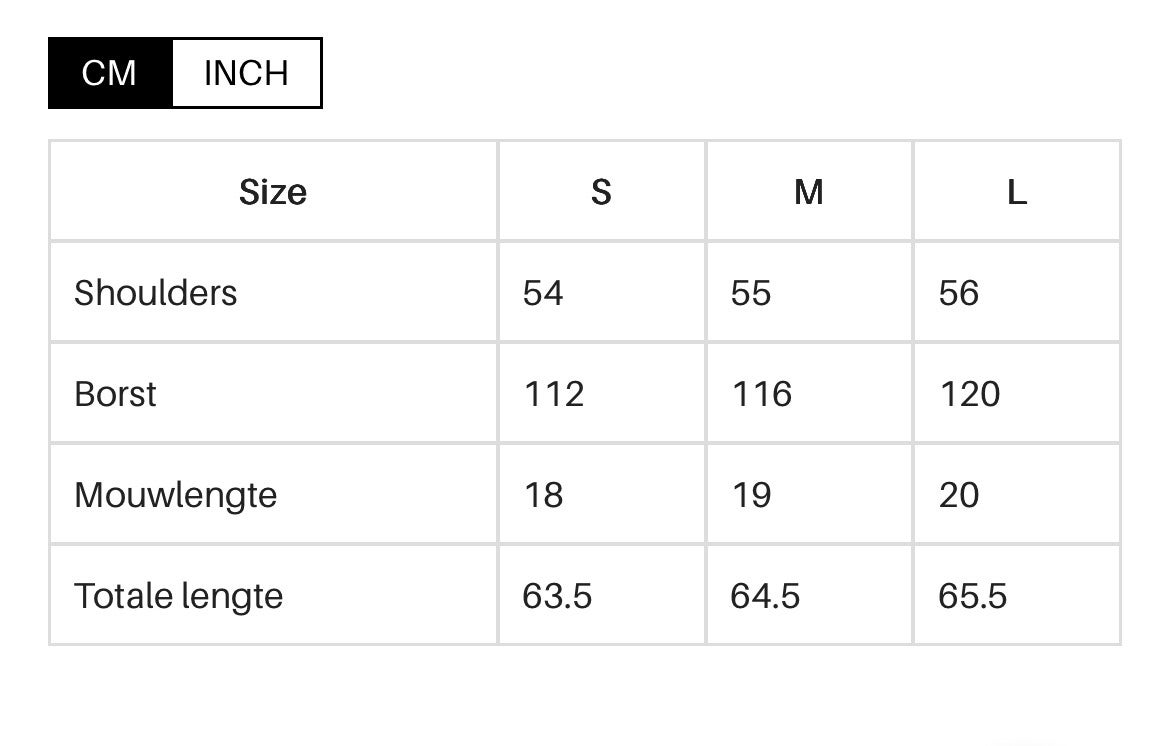Click the Size column header

[x=273, y=191]
